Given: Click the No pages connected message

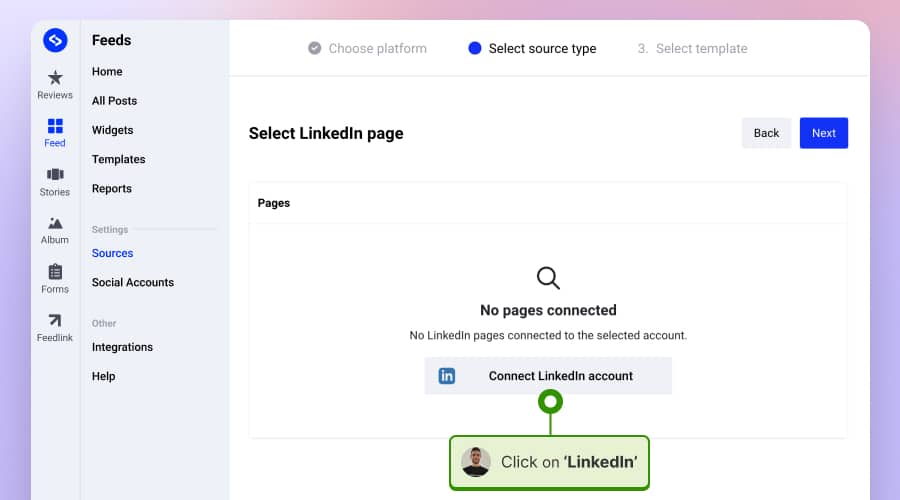Looking at the screenshot, I should click(x=548, y=311).
